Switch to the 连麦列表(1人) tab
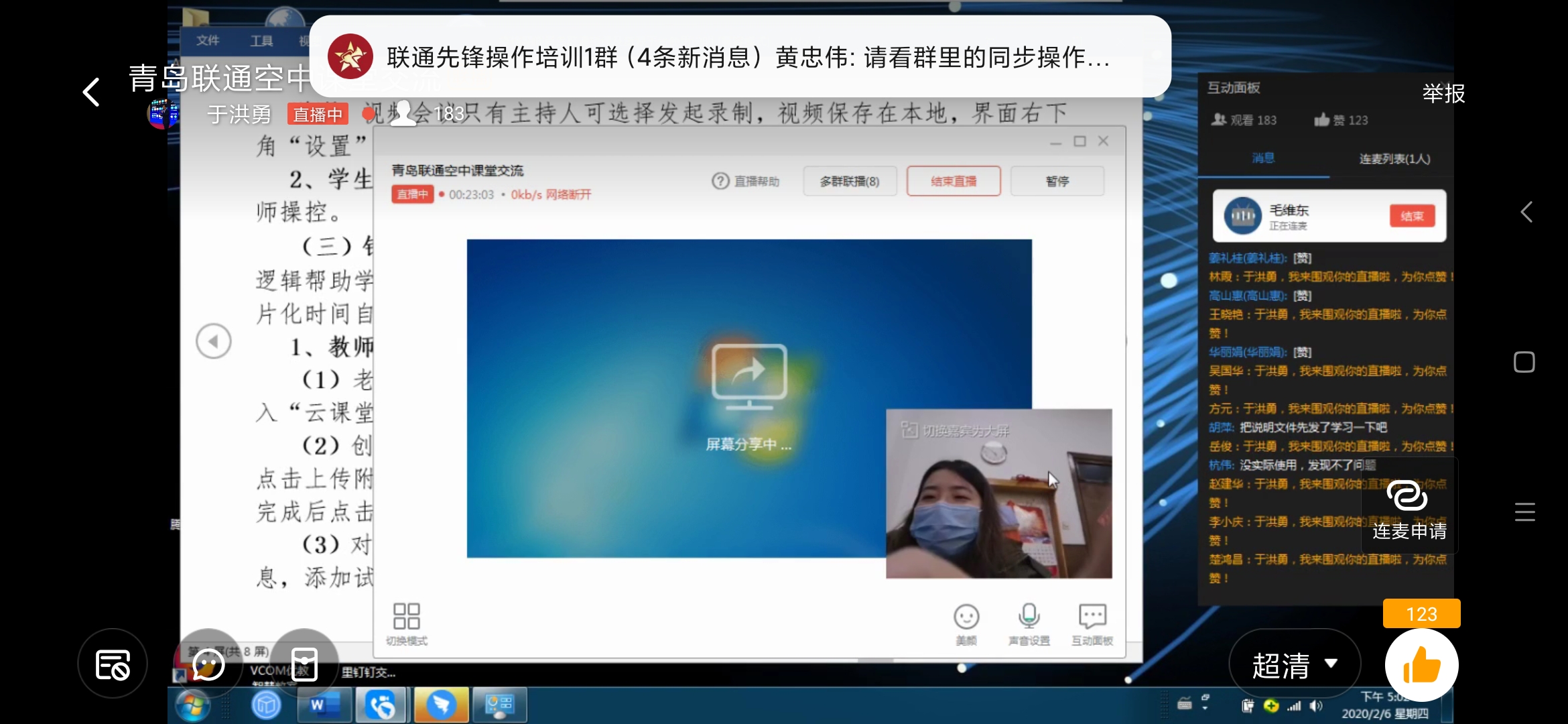1568x724 pixels. [1394, 159]
